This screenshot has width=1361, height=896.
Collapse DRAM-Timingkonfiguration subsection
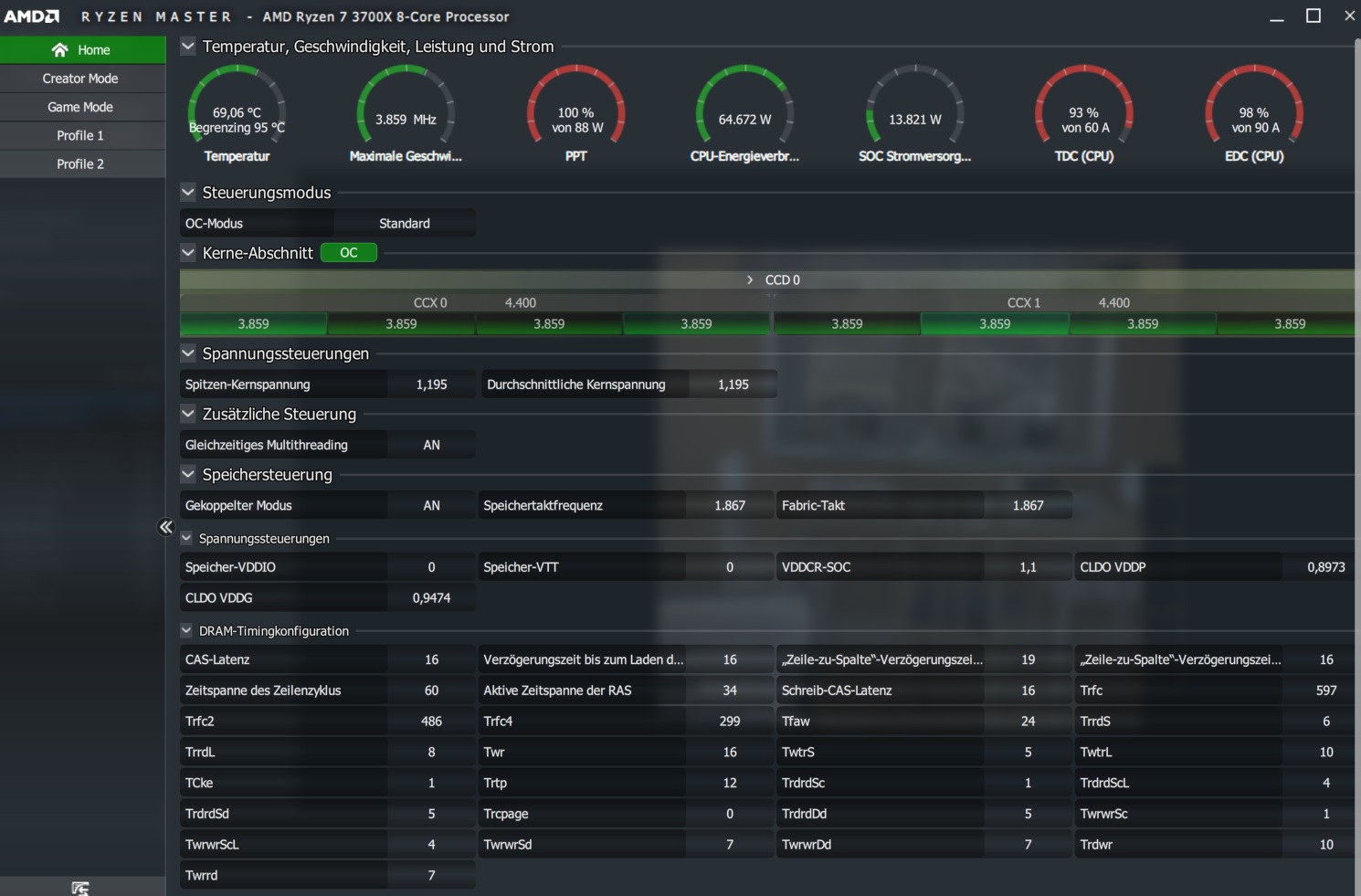[x=186, y=630]
